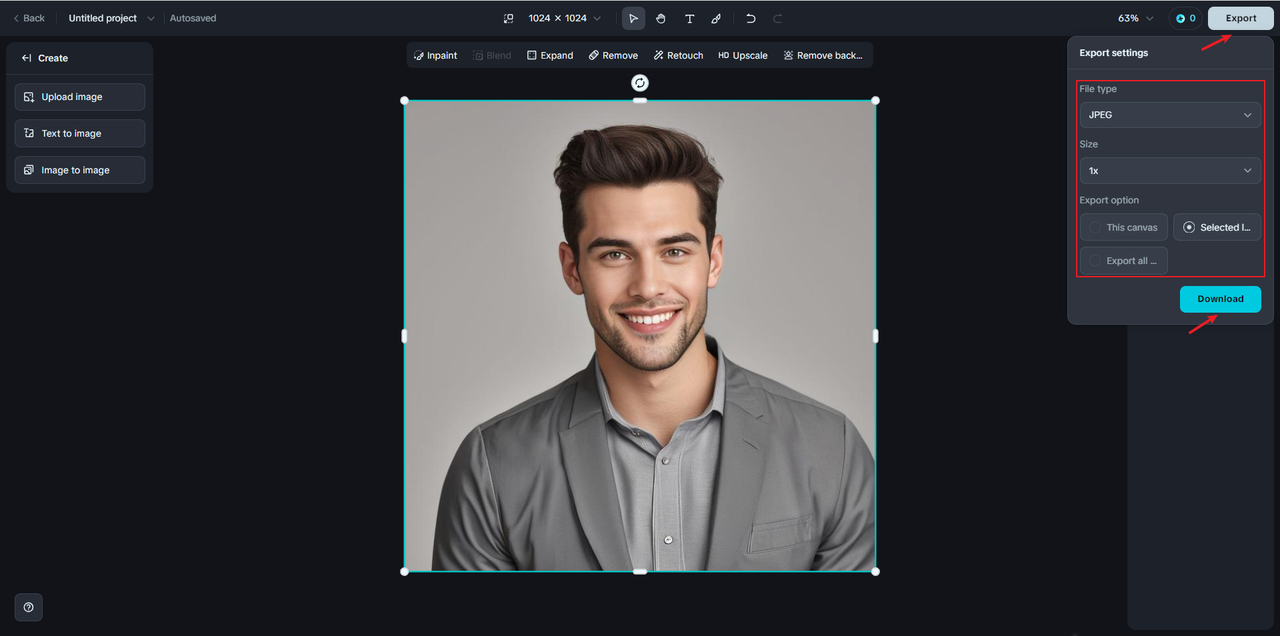
Task: Choose Image to image
Action: 80,170
